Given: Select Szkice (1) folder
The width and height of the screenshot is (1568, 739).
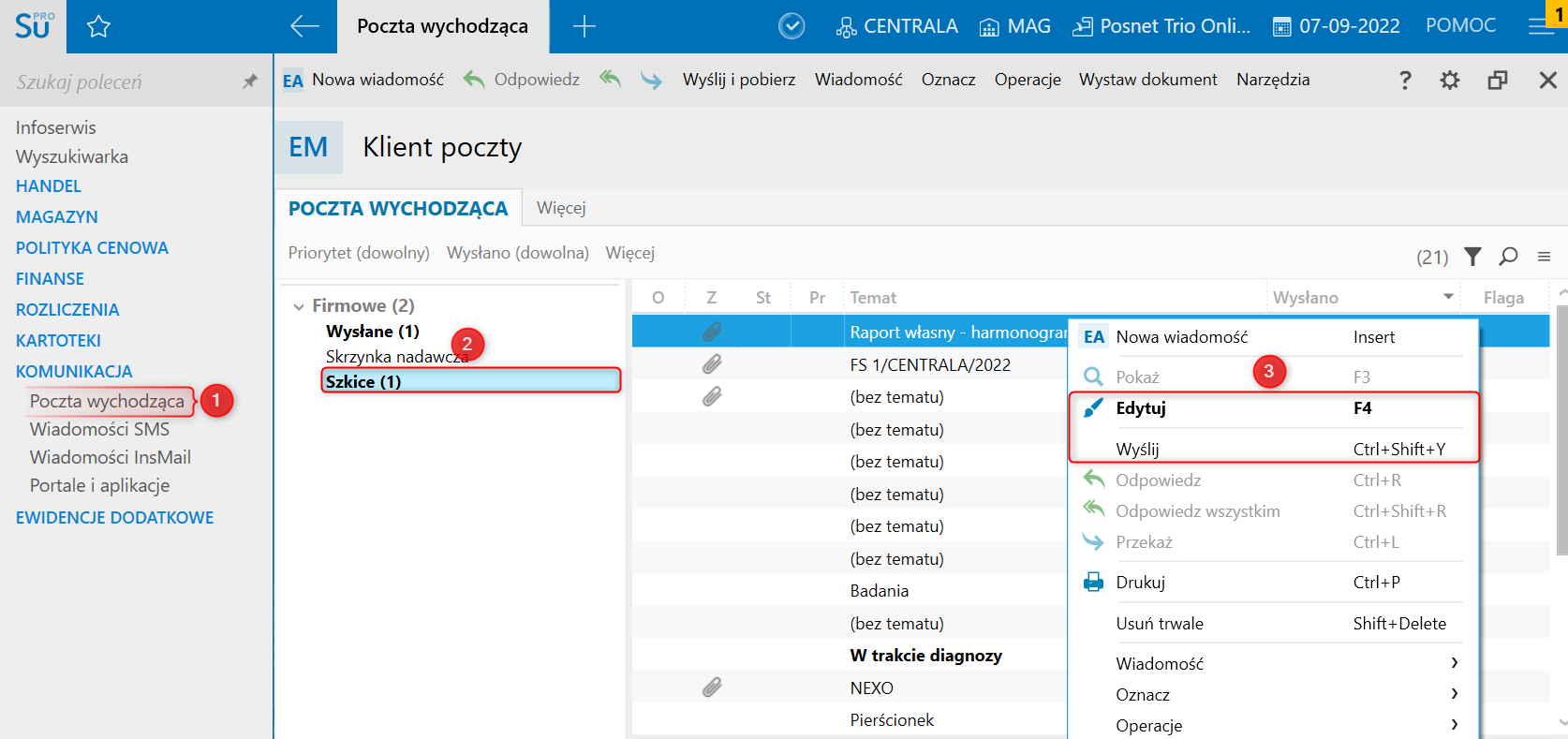Looking at the screenshot, I should point(471,381).
